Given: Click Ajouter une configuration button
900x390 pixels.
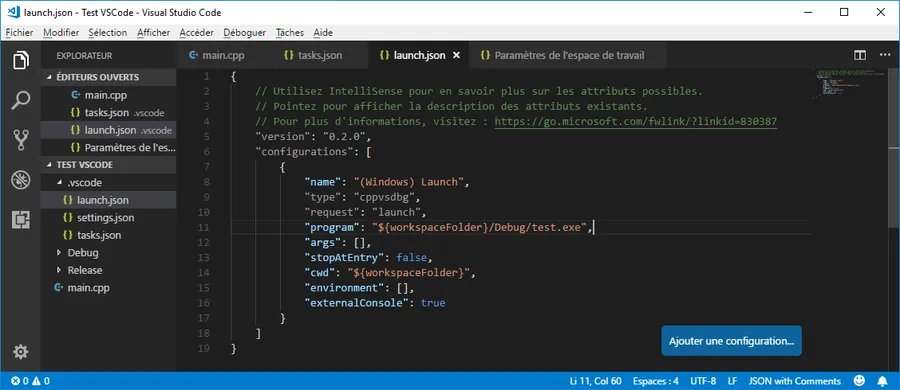Looking at the screenshot, I should (731, 341).
